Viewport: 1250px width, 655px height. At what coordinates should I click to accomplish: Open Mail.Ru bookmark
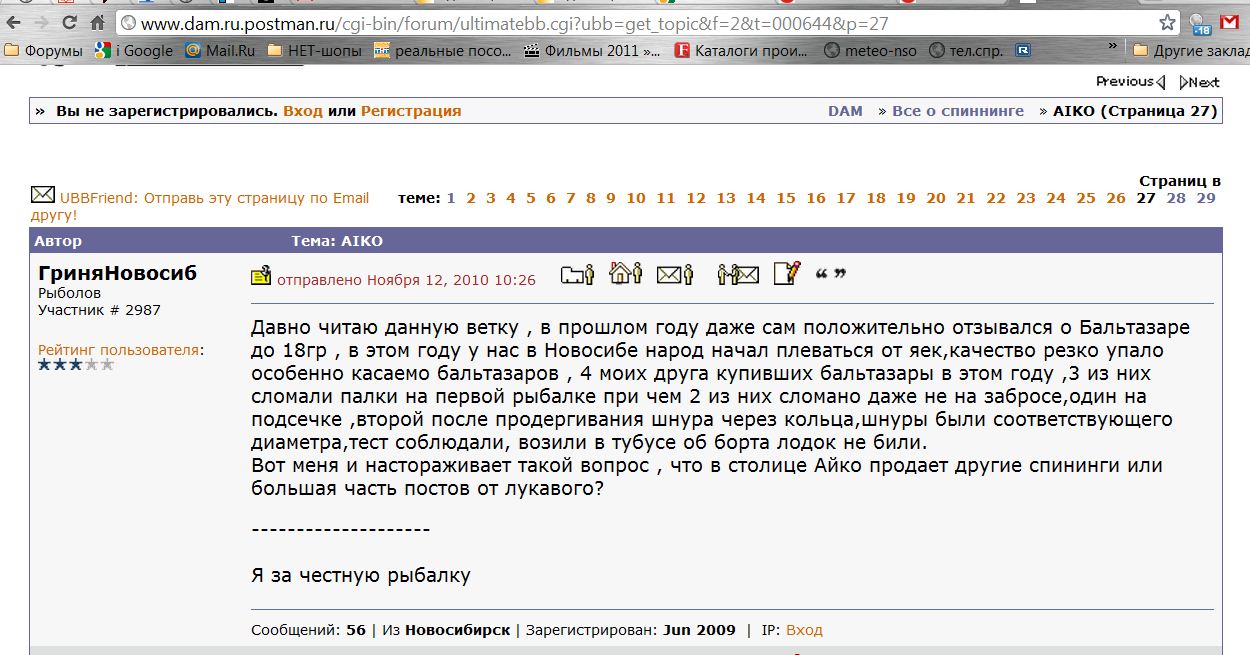point(222,50)
